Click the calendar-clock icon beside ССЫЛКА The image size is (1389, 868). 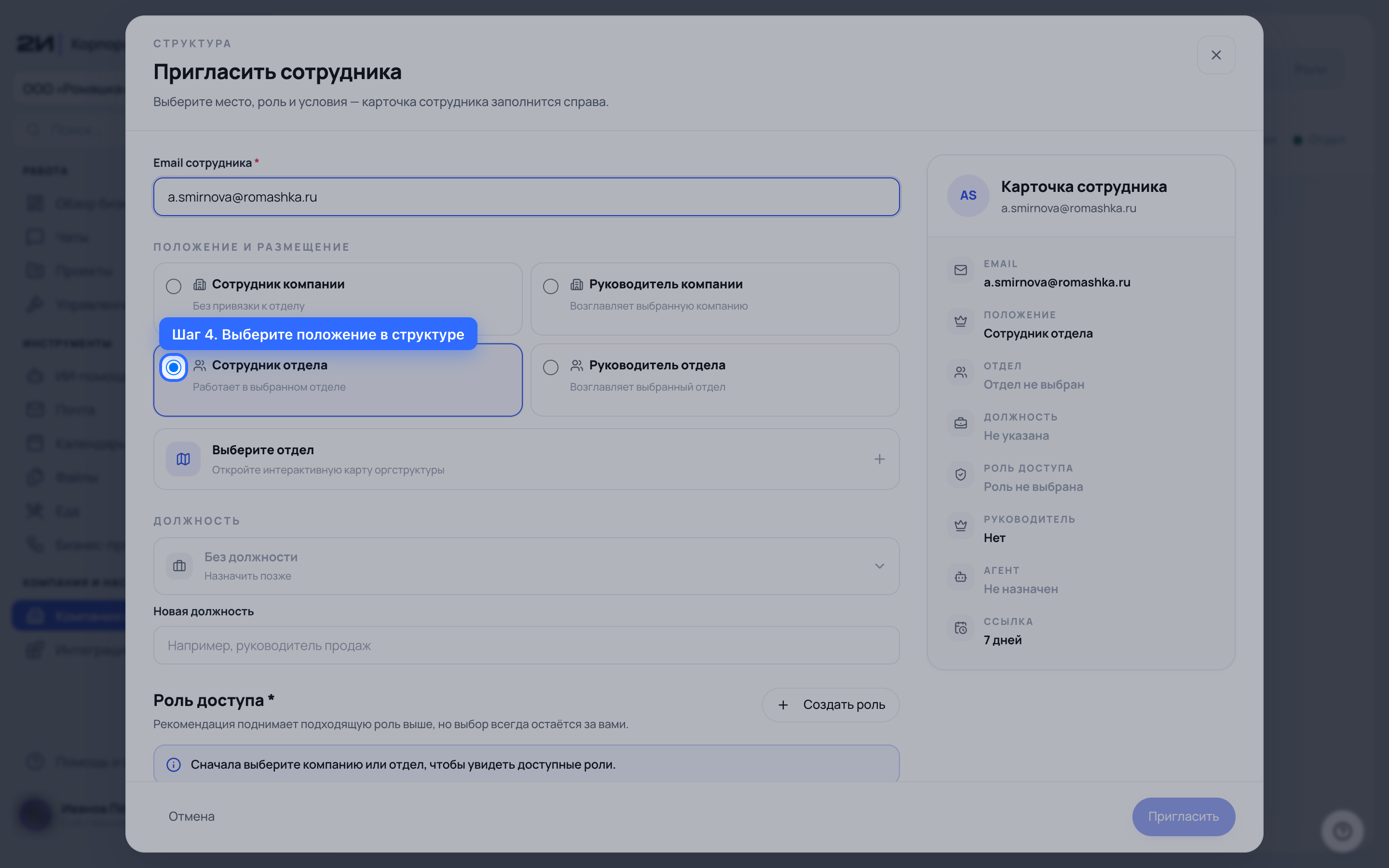[961, 627]
